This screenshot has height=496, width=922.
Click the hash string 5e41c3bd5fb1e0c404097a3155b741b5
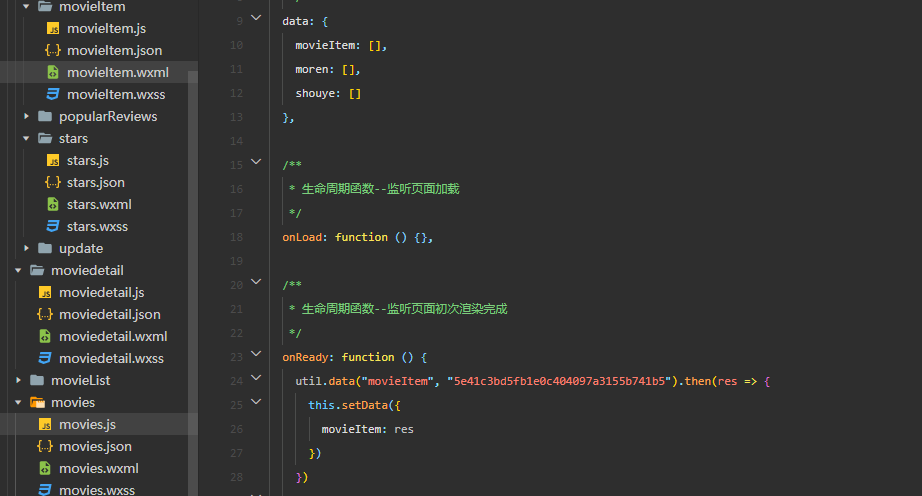point(559,381)
